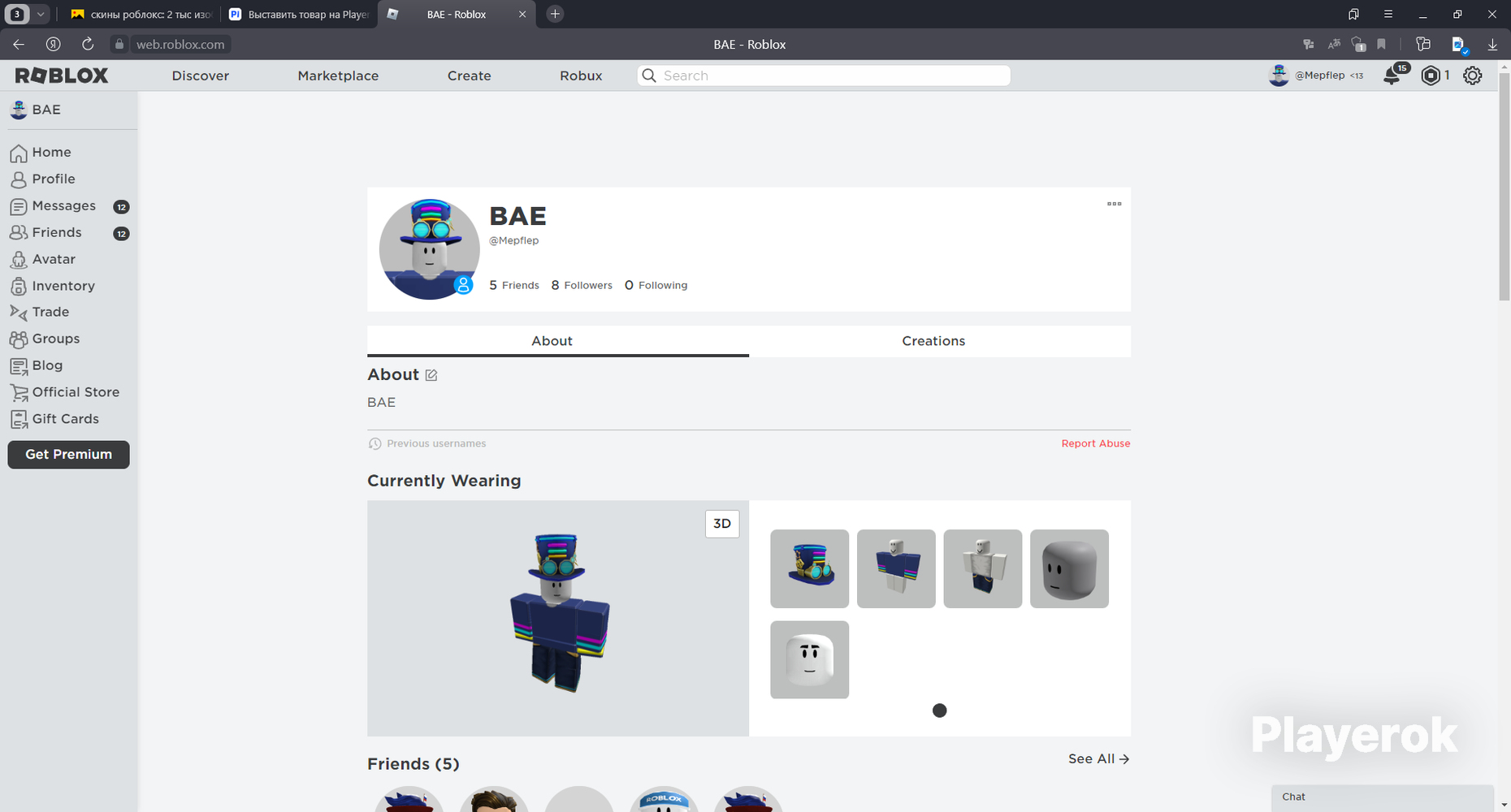Image resolution: width=1511 pixels, height=812 pixels.
Task: Close the BAE - Roblox browser tab
Action: [x=522, y=15]
